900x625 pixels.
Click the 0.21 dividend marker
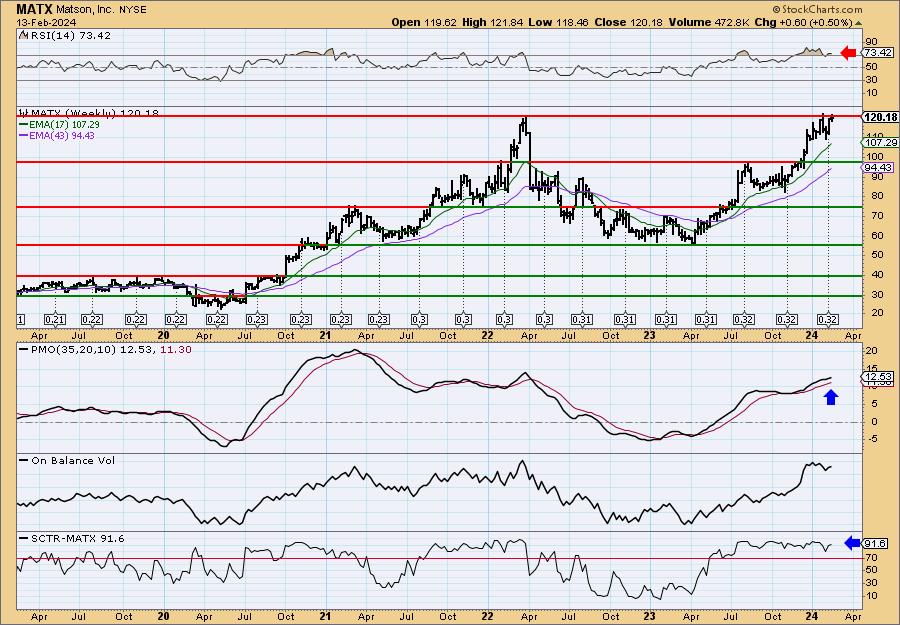point(55,320)
